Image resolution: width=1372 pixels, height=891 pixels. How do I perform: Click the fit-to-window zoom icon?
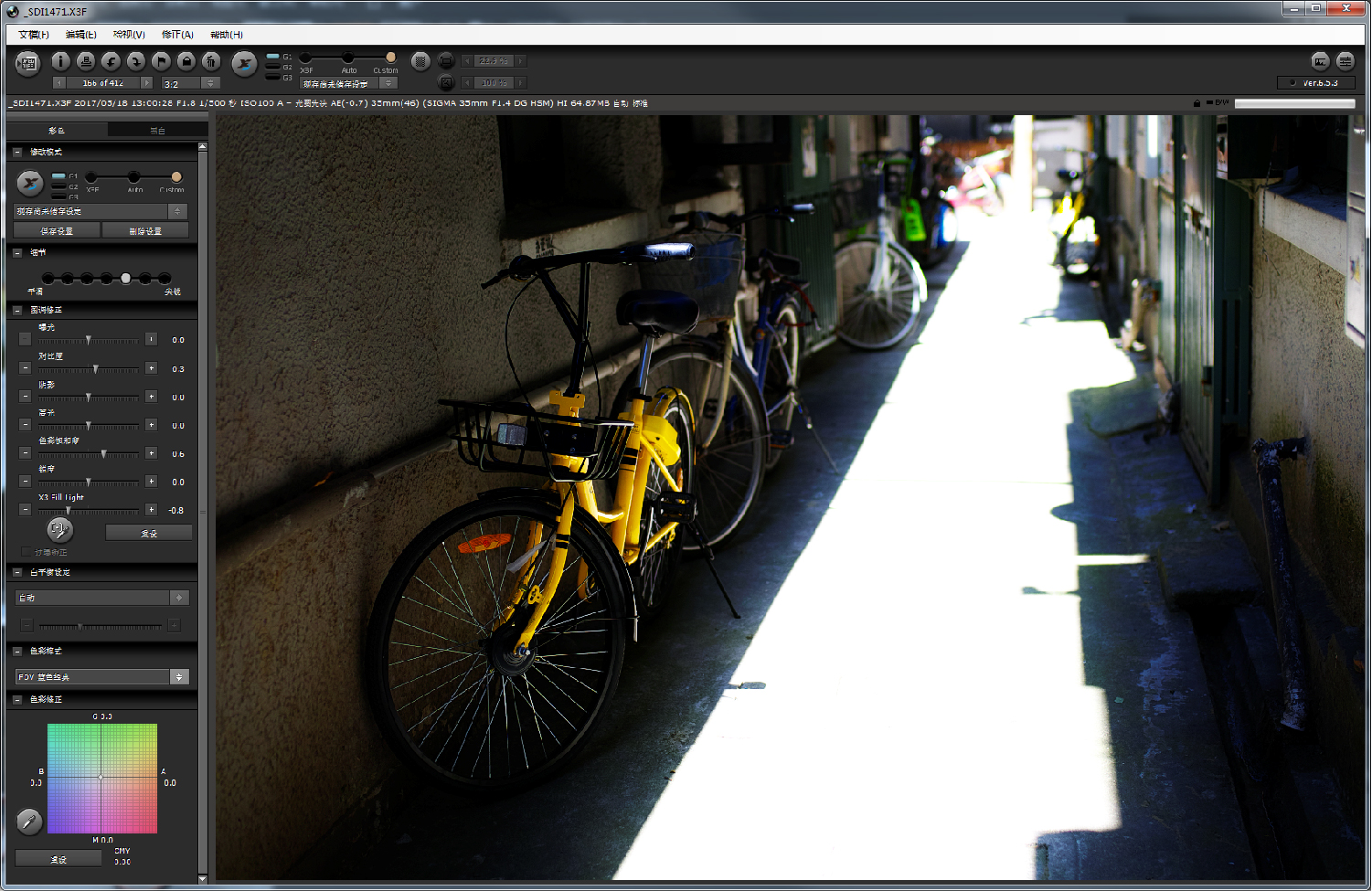coord(446,61)
